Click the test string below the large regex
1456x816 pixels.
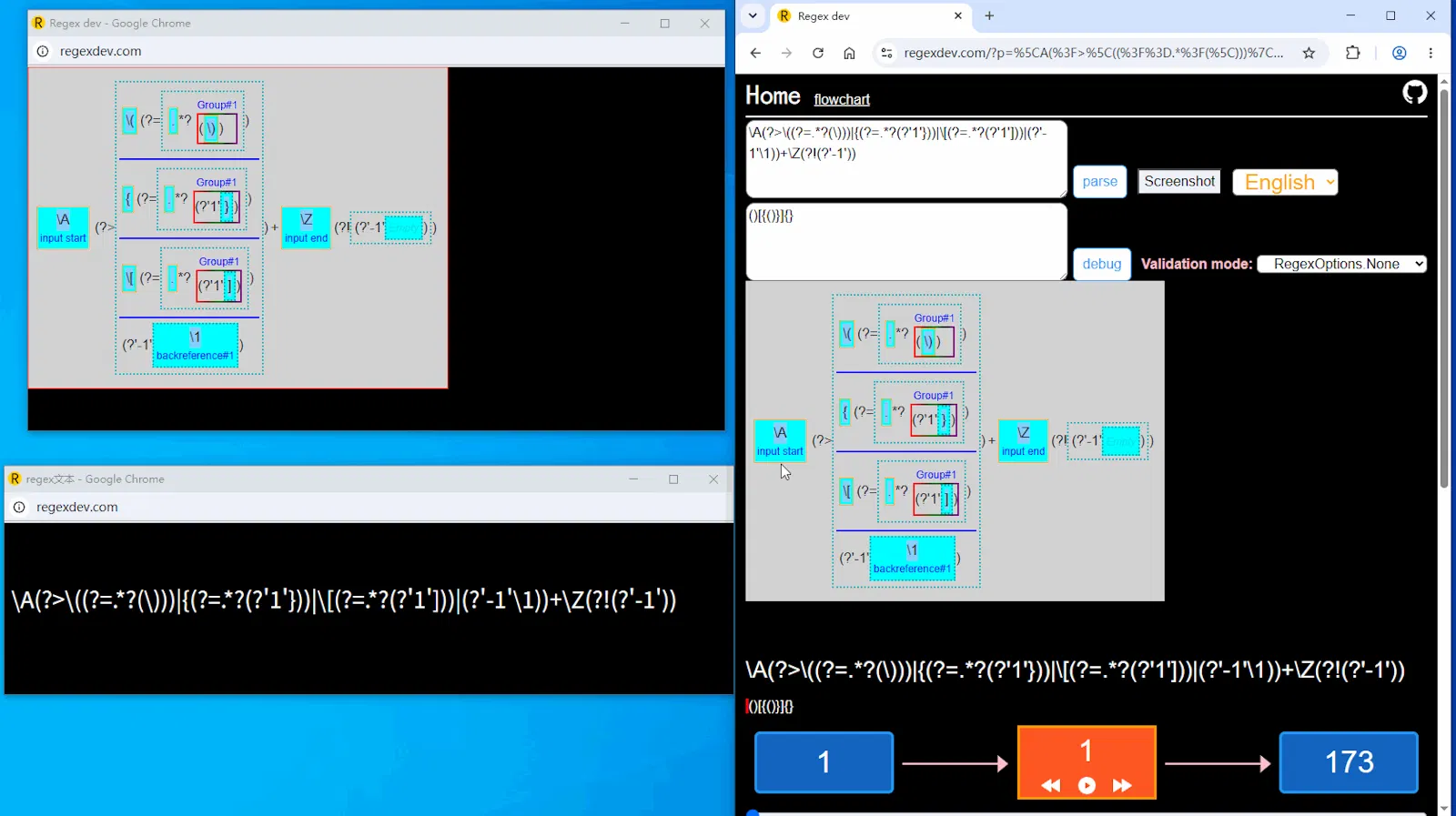(x=771, y=707)
